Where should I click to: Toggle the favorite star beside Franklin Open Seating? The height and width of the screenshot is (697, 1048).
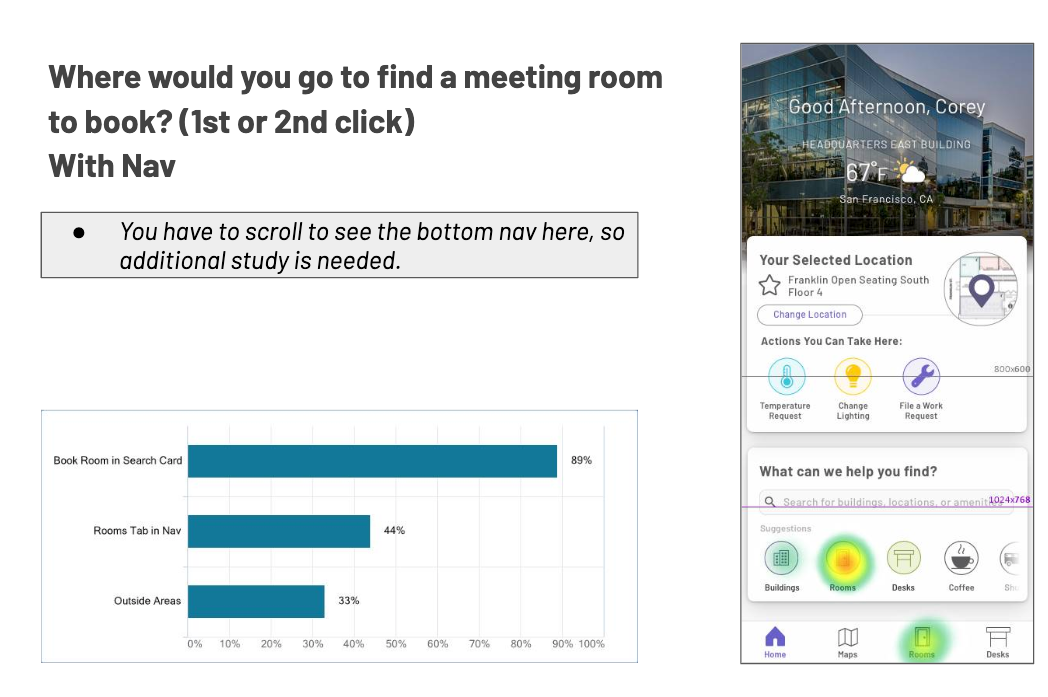point(769,286)
